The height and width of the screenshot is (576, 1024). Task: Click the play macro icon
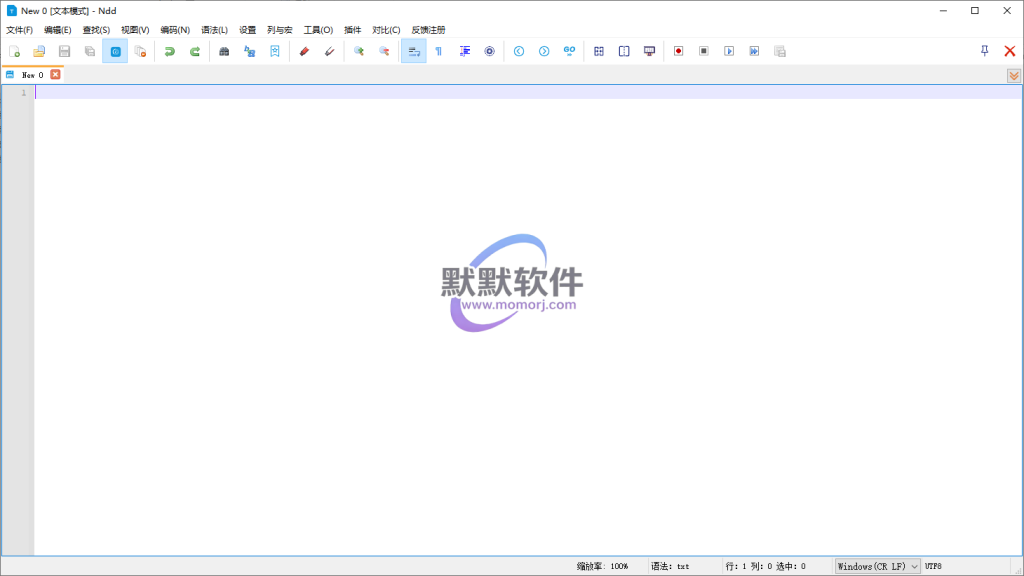[729, 51]
